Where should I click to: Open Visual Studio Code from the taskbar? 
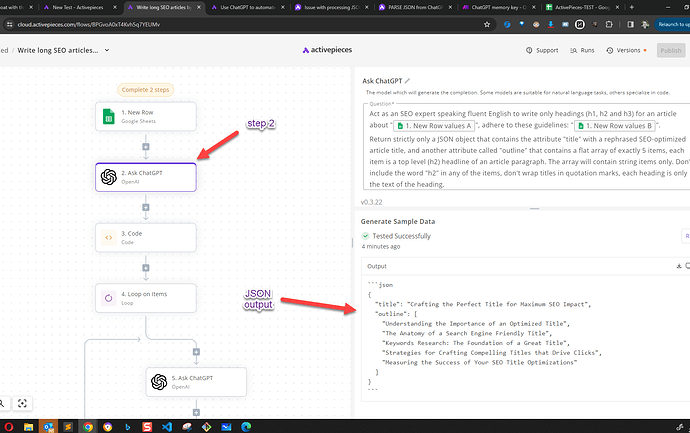click(167, 426)
